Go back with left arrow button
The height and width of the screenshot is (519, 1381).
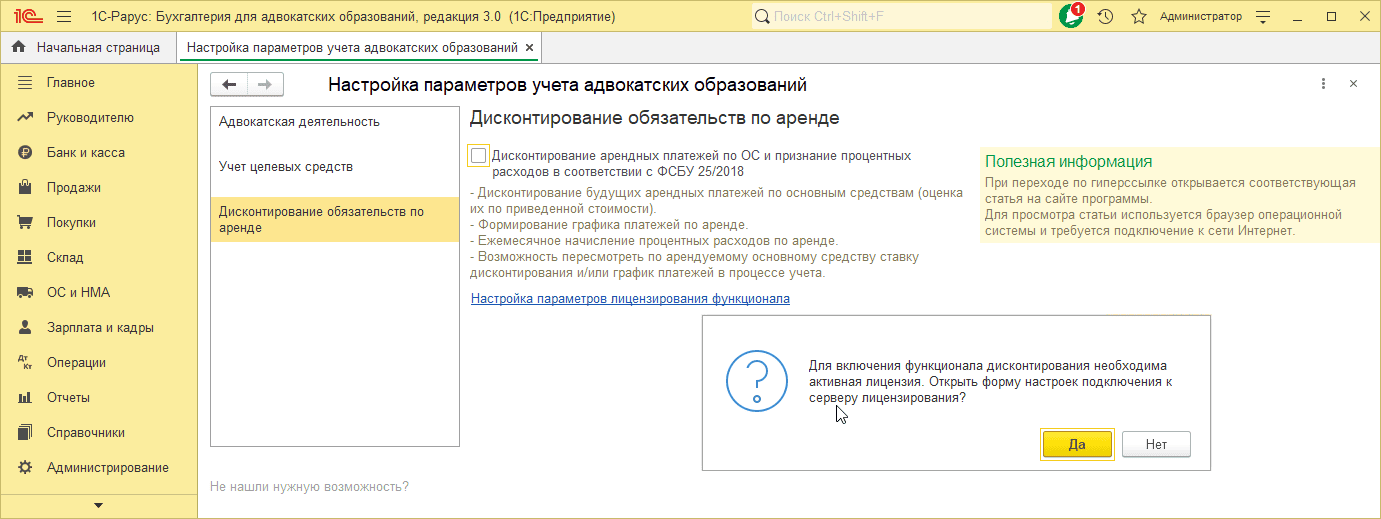[x=229, y=85]
